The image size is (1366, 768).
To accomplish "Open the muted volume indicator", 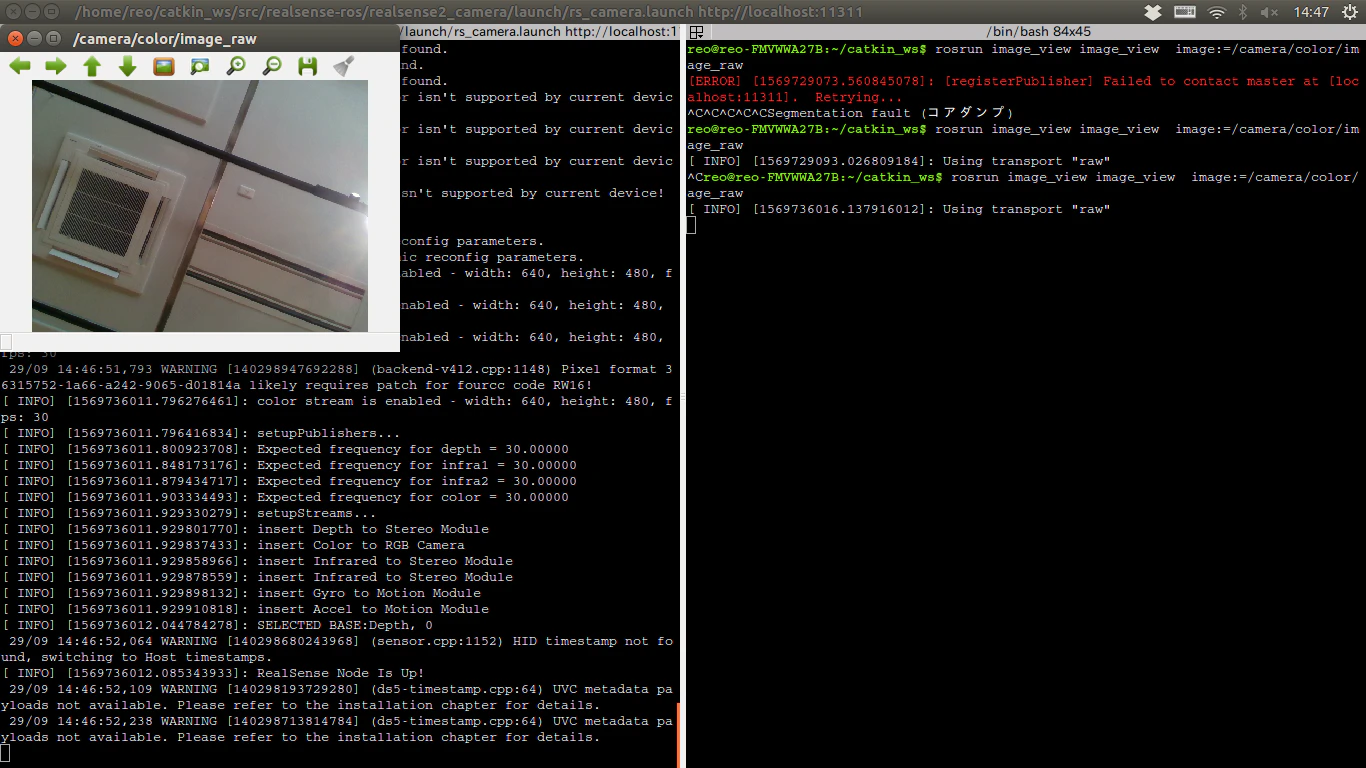I will (x=1269, y=12).
